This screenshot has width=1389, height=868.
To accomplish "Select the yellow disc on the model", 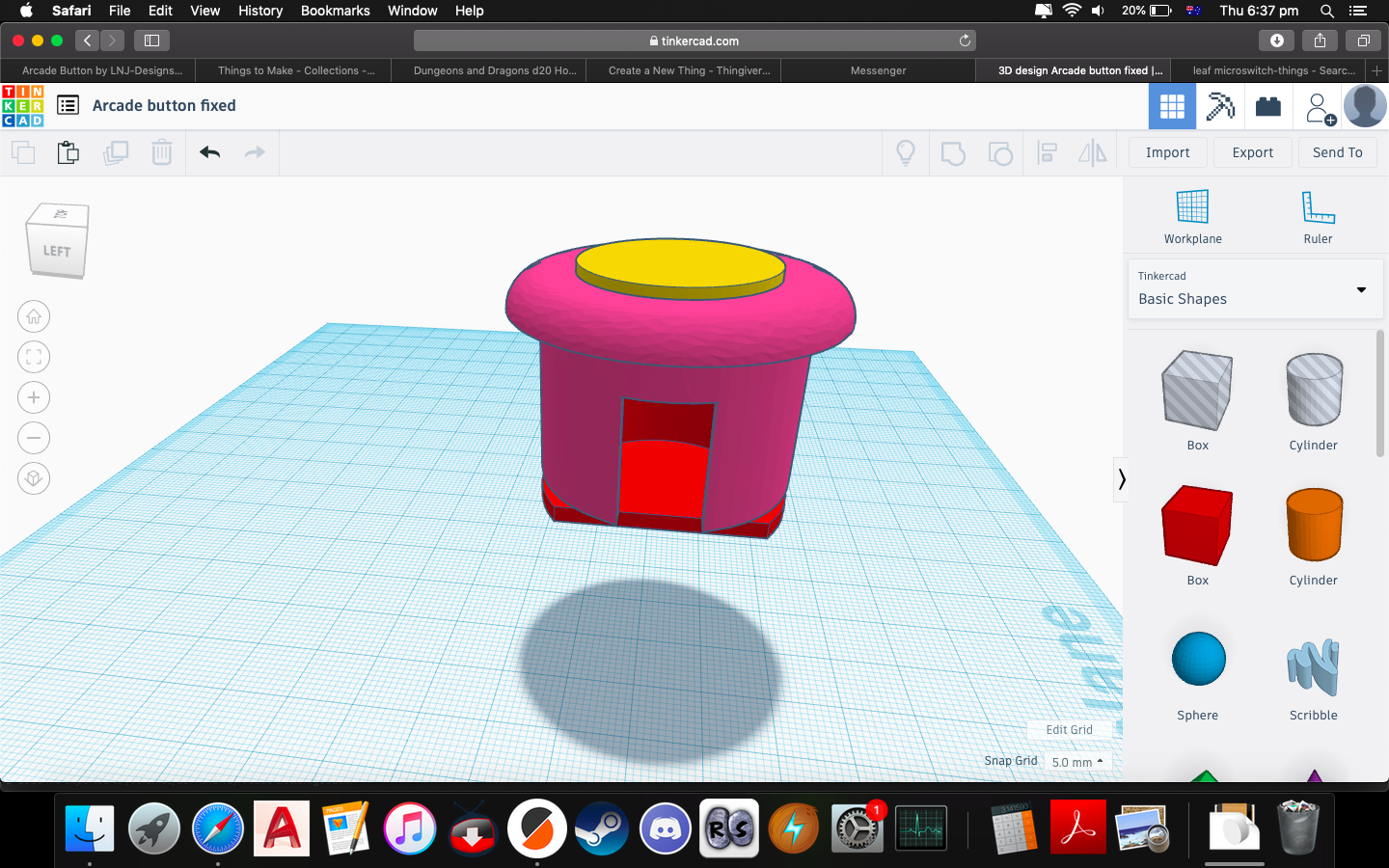I will tap(679, 264).
